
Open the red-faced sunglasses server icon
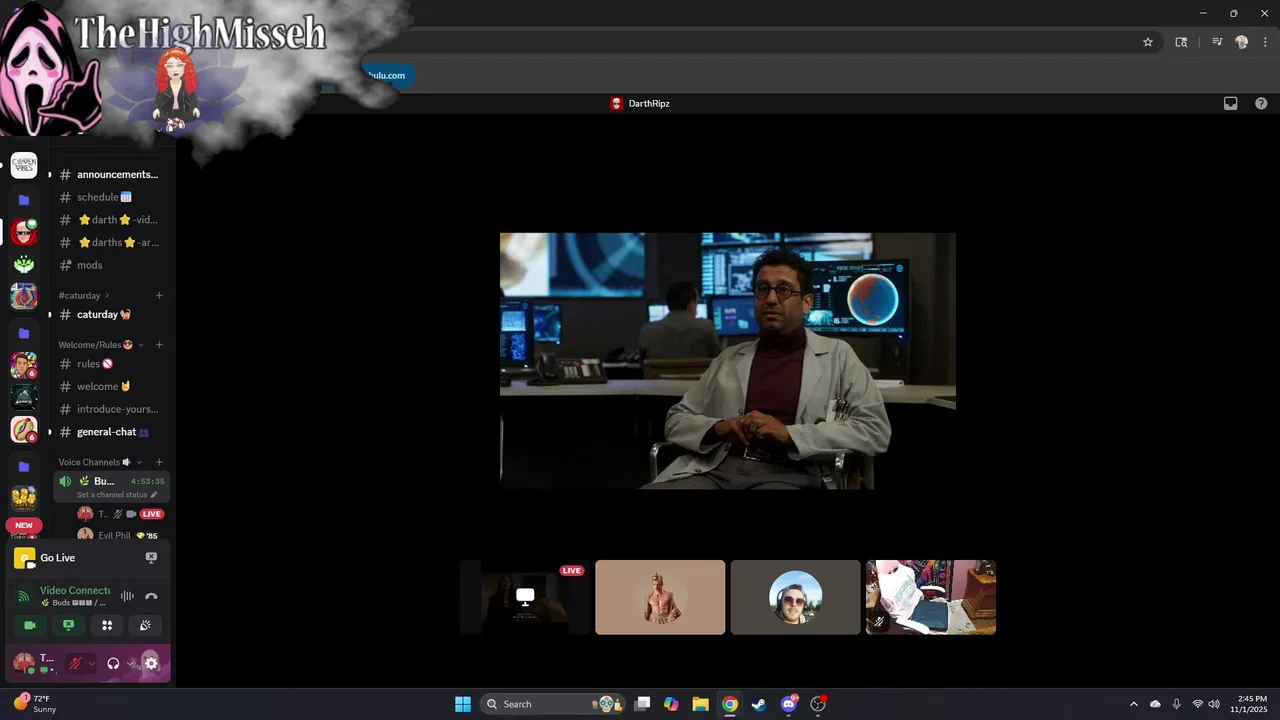coord(24,232)
